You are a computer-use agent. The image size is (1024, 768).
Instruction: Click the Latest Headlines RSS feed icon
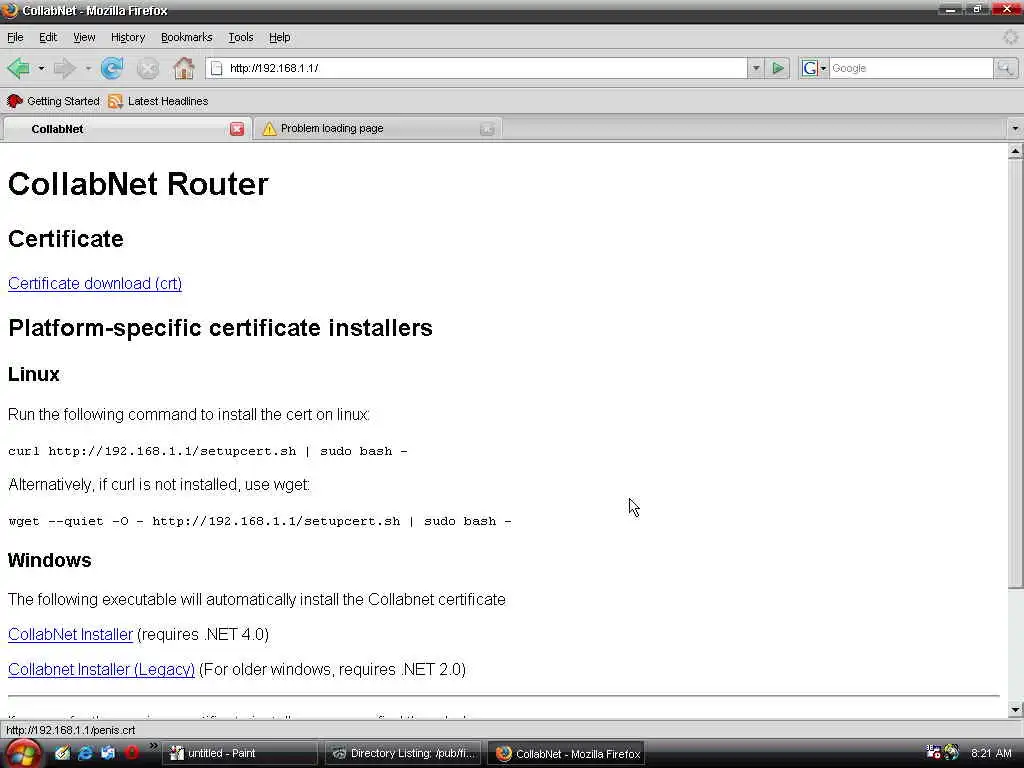pyautogui.click(x=116, y=101)
